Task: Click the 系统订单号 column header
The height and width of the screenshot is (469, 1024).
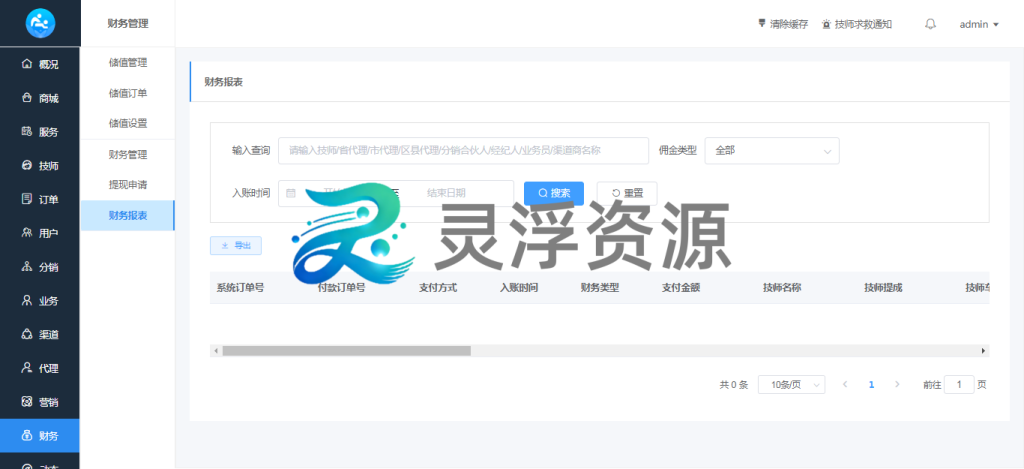Action: tap(240, 287)
